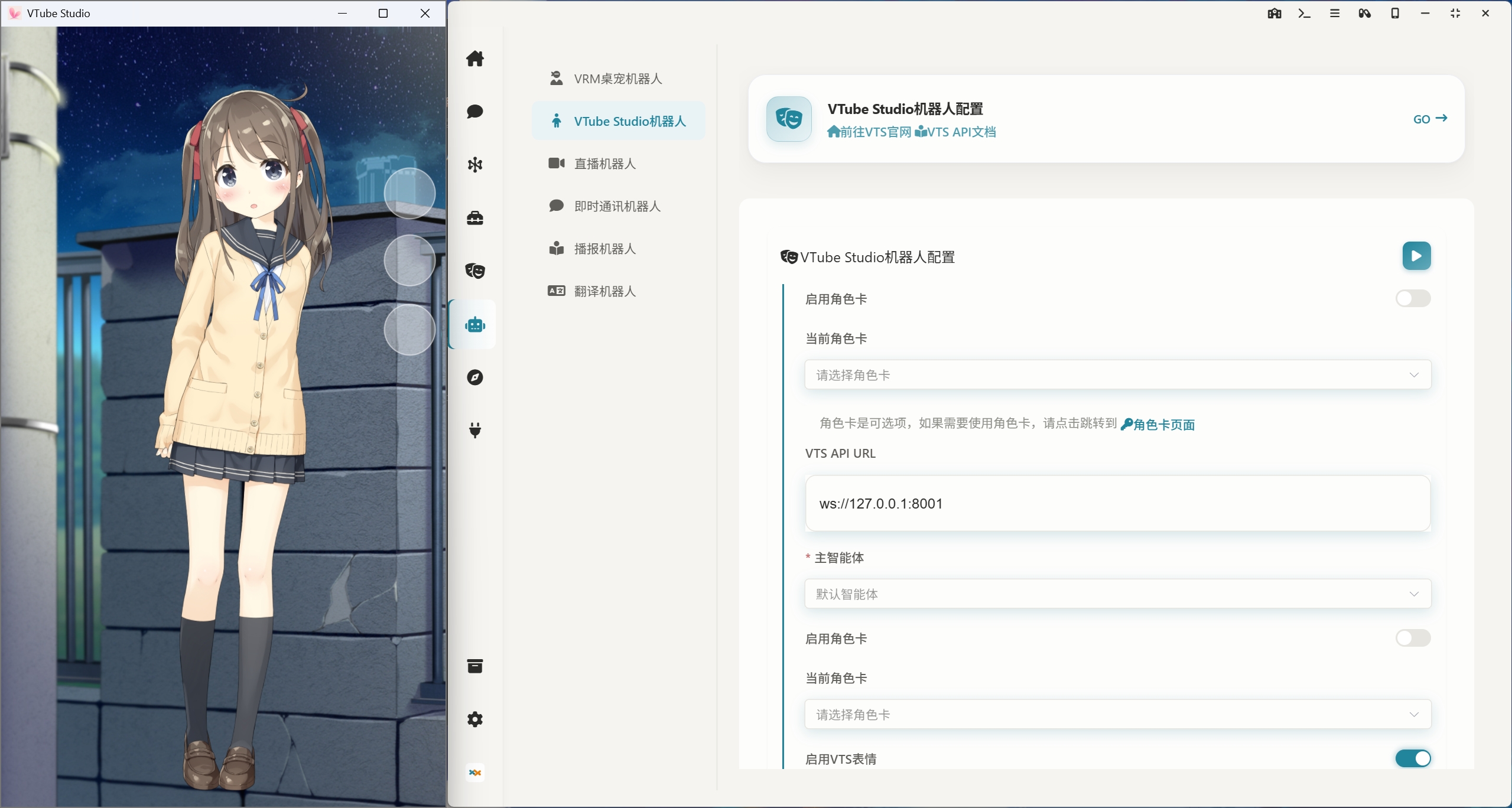The height and width of the screenshot is (808, 1512).
Task: Expand the 默认智能体 dropdown under 主智能体
Action: click(x=1118, y=594)
